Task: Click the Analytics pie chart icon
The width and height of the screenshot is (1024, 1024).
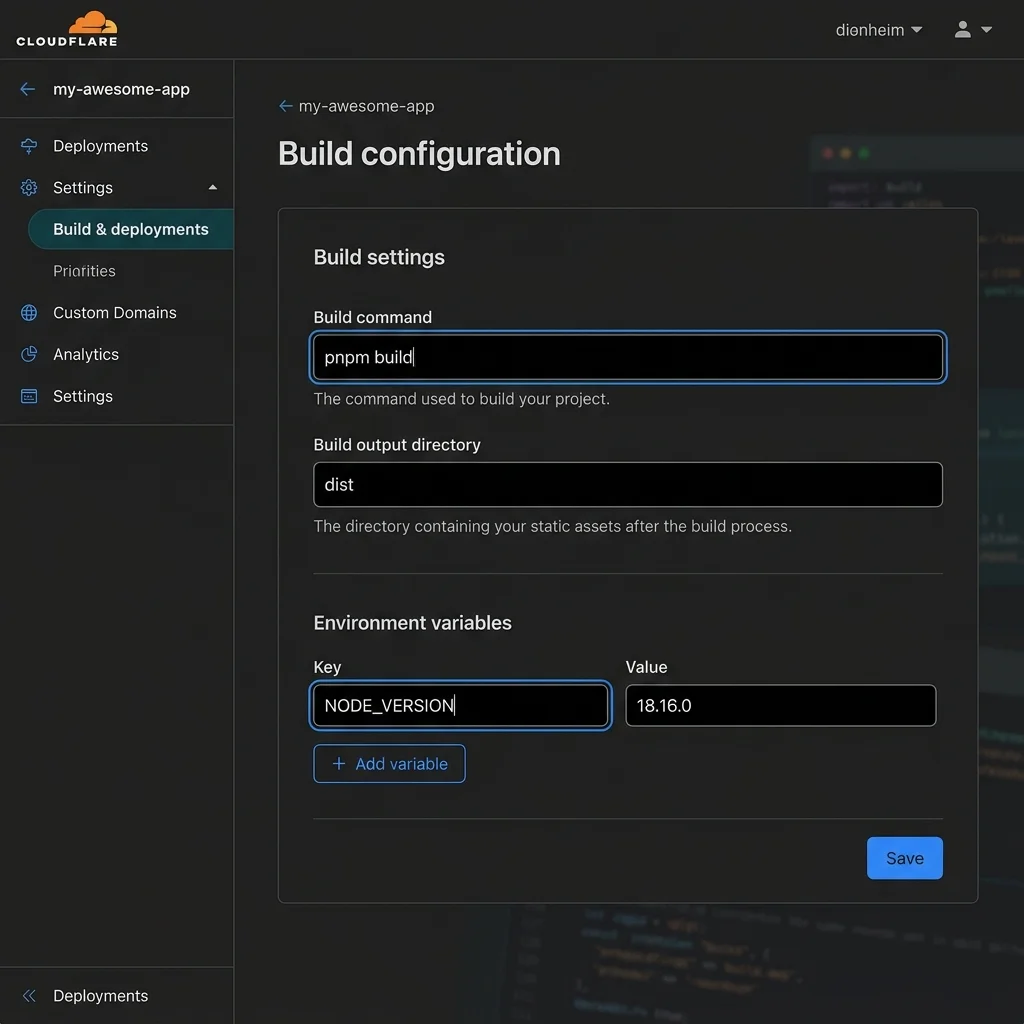Action: pos(29,354)
